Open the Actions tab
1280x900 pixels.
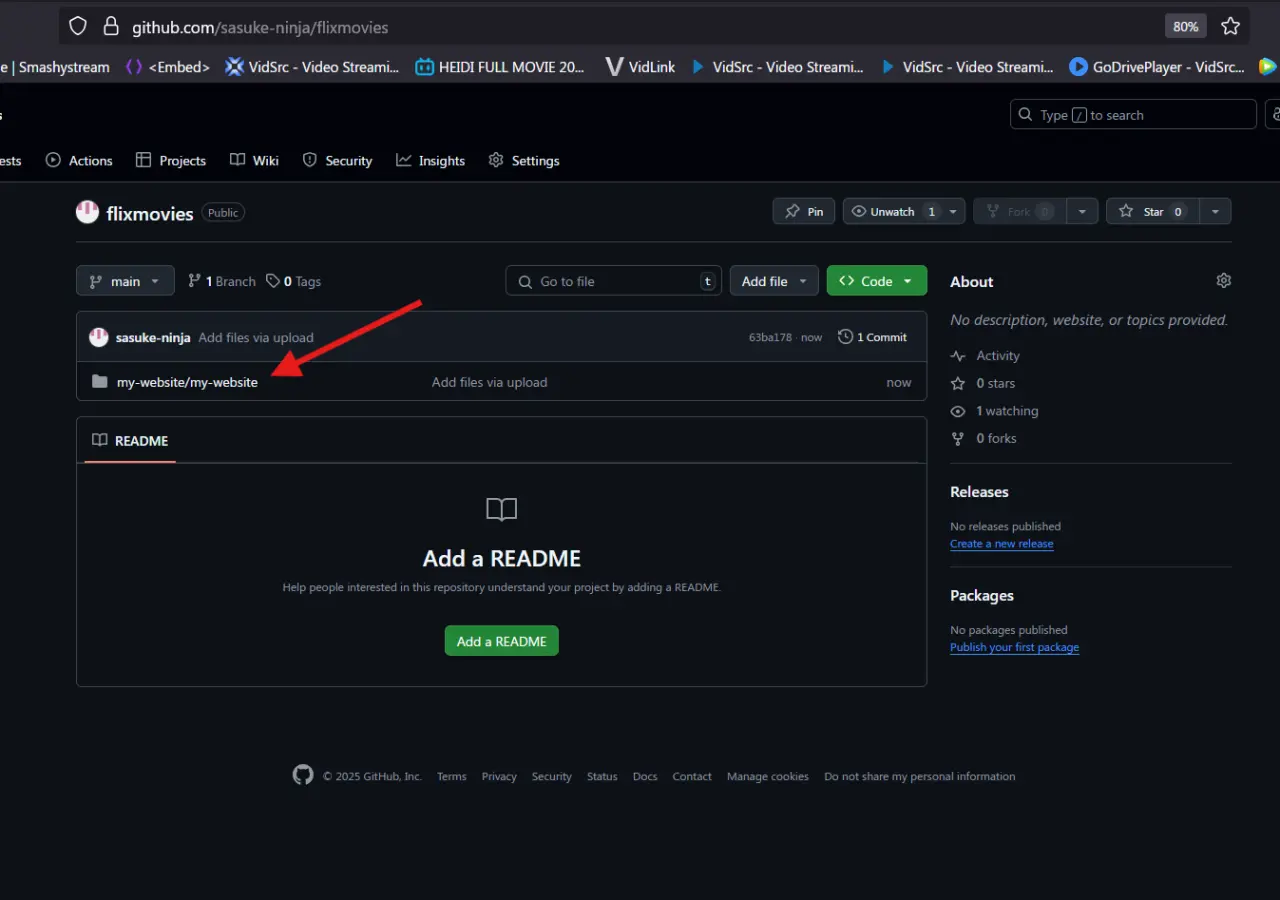[x=79, y=160]
